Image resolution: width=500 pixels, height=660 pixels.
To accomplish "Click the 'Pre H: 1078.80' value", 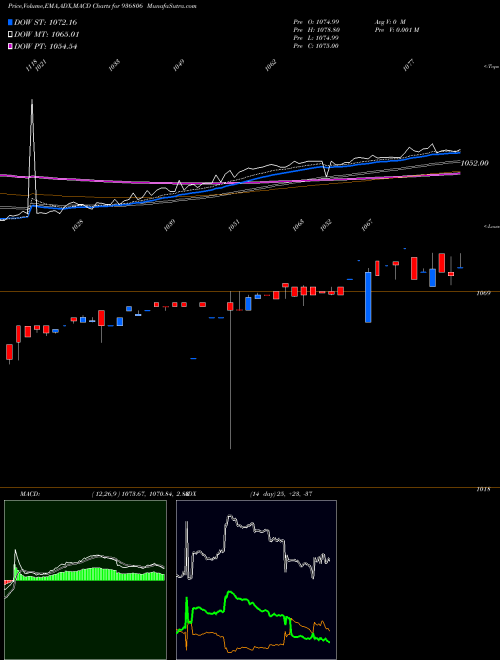I will pos(316,30).
